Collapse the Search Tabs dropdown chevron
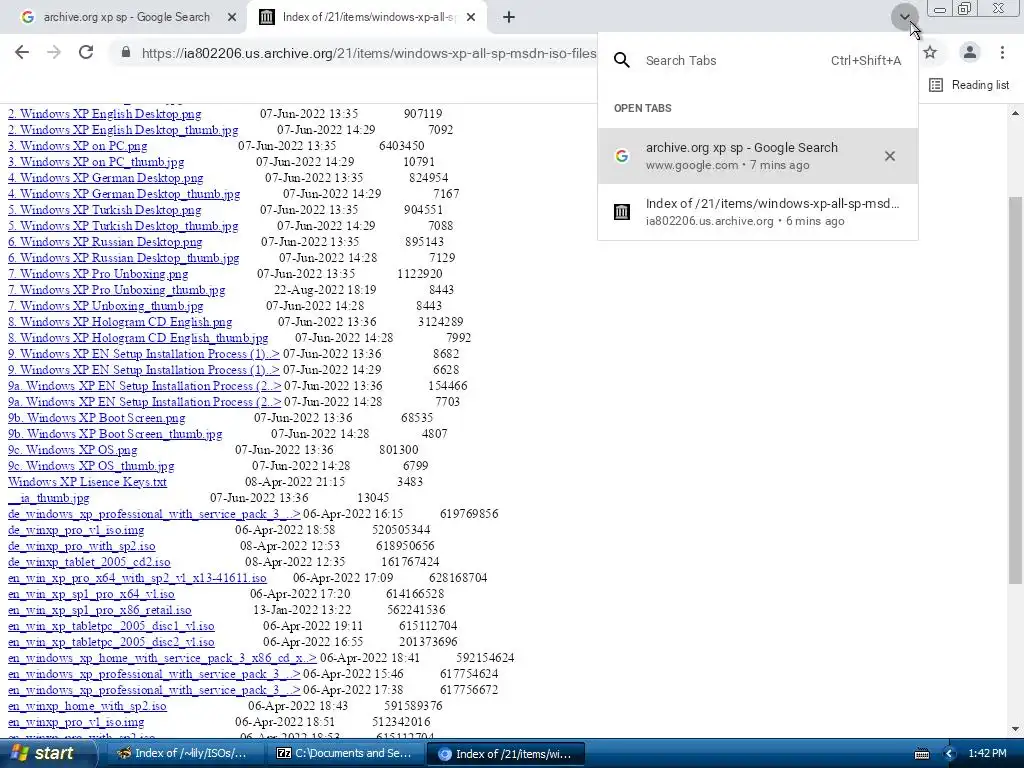 [904, 18]
